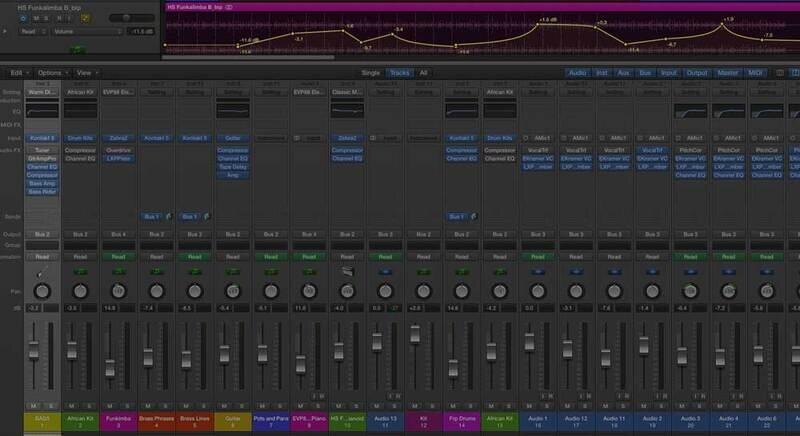Click the +1.9 automation peak point
This screenshot has width=800, height=436.
pos(722,24)
